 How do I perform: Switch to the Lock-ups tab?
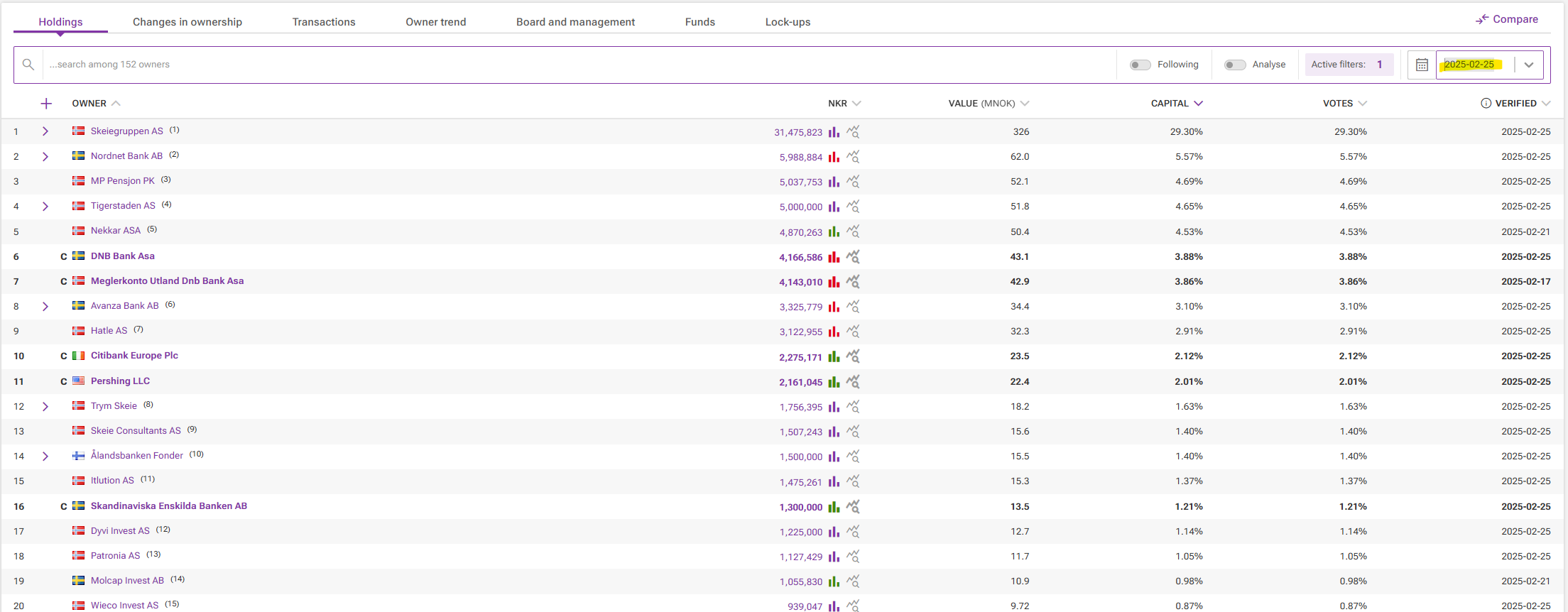[788, 22]
